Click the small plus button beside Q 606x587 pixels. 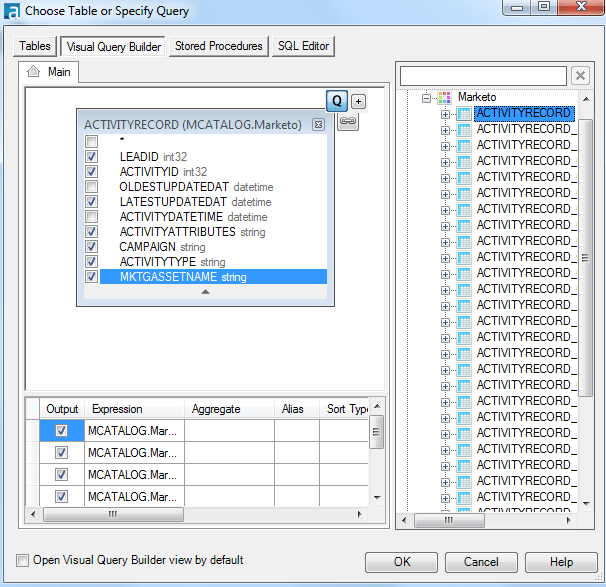(x=359, y=101)
